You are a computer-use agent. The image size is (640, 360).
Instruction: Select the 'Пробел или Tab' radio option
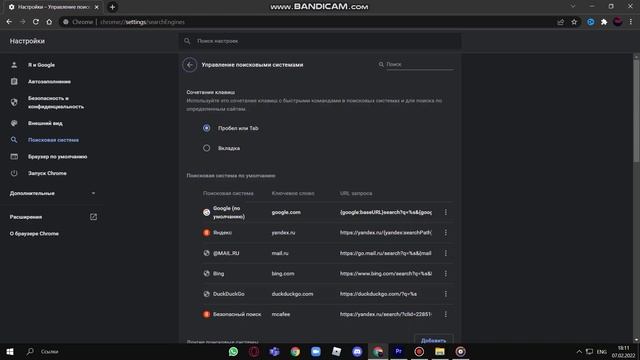tap(207, 128)
